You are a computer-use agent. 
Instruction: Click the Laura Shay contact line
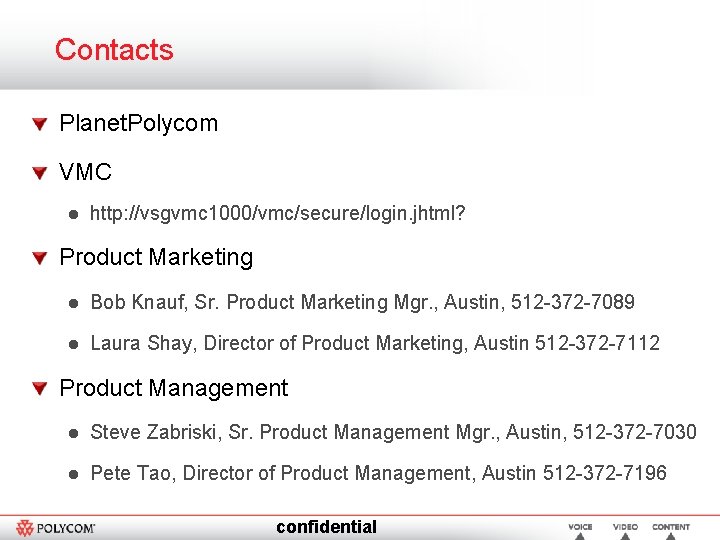[x=375, y=343]
